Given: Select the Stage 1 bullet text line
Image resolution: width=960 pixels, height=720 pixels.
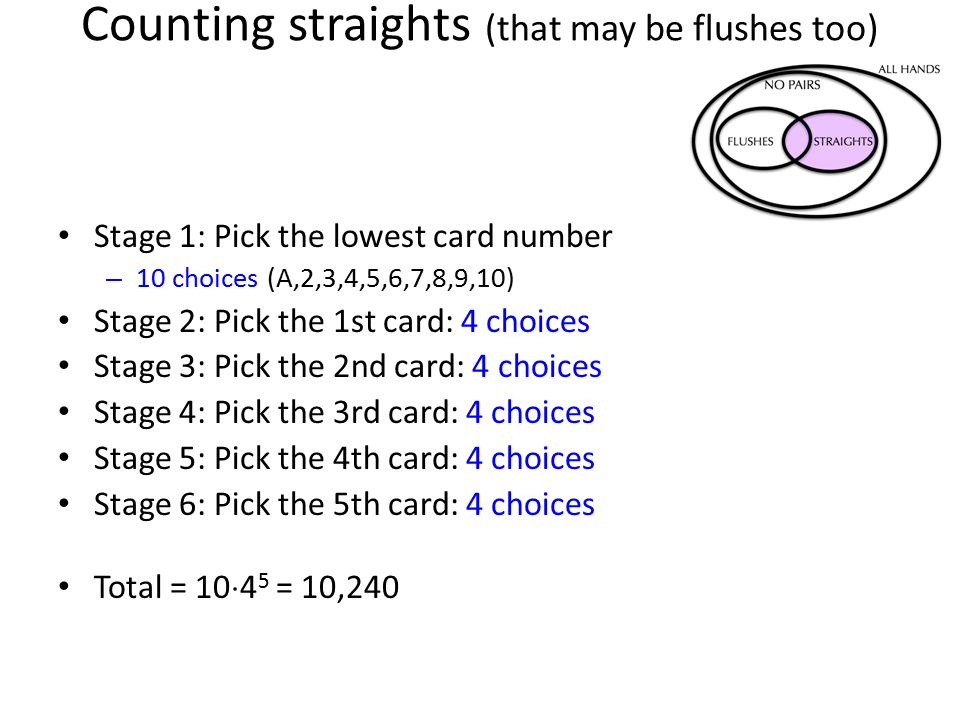Looking at the screenshot, I should click(353, 237).
